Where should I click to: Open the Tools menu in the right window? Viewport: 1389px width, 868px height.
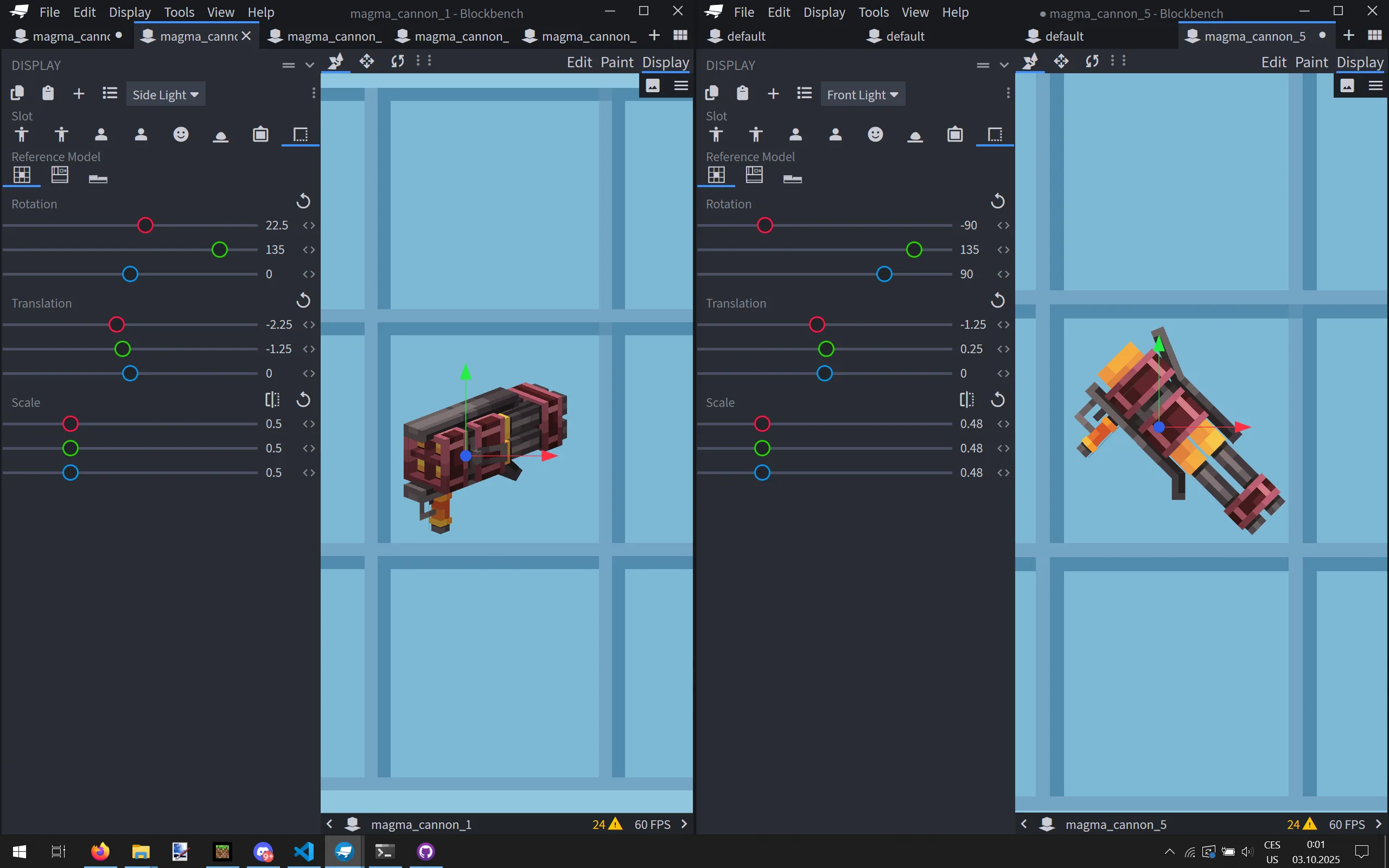pyautogui.click(x=874, y=11)
